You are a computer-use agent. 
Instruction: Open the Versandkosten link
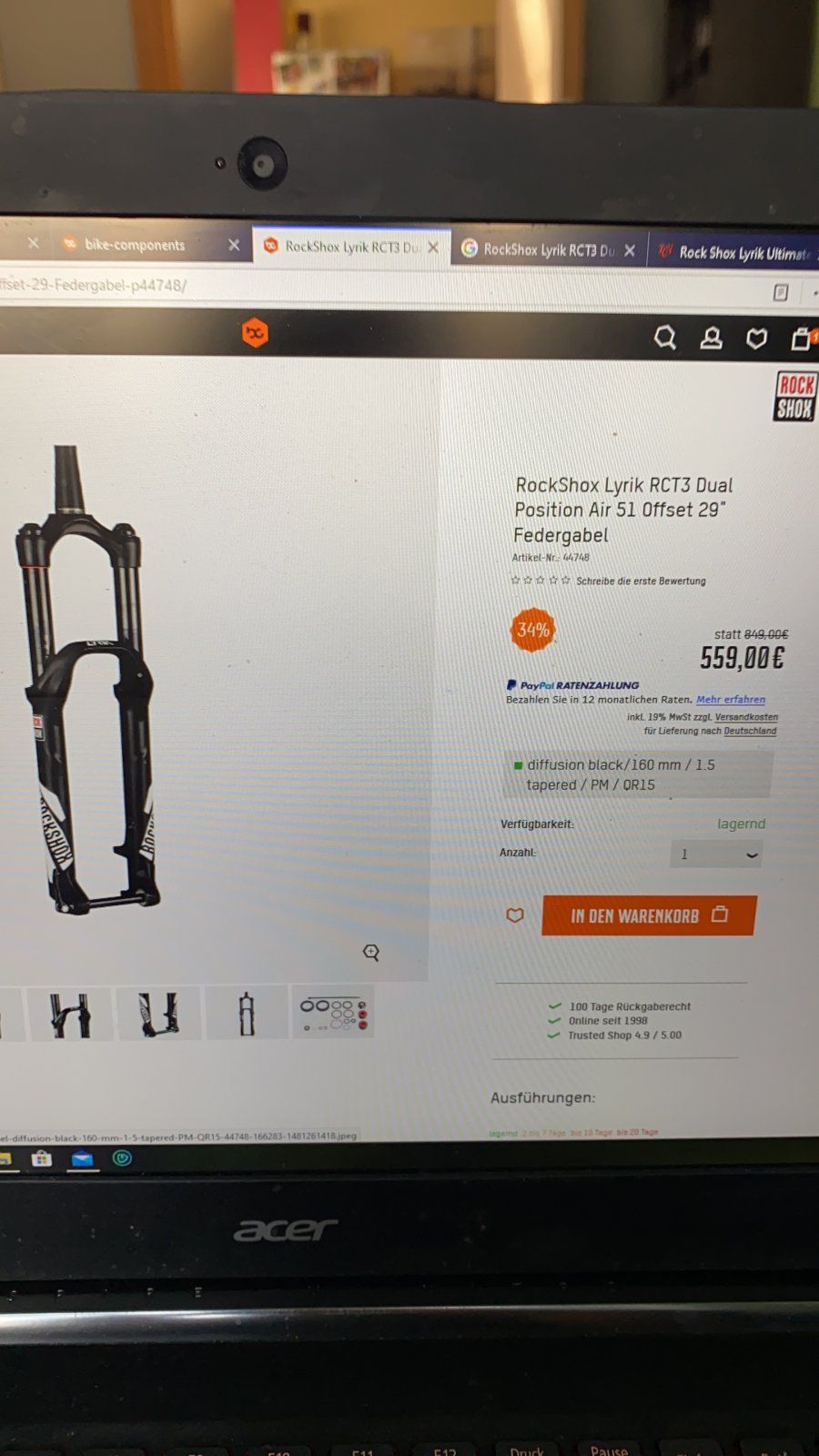coord(746,717)
